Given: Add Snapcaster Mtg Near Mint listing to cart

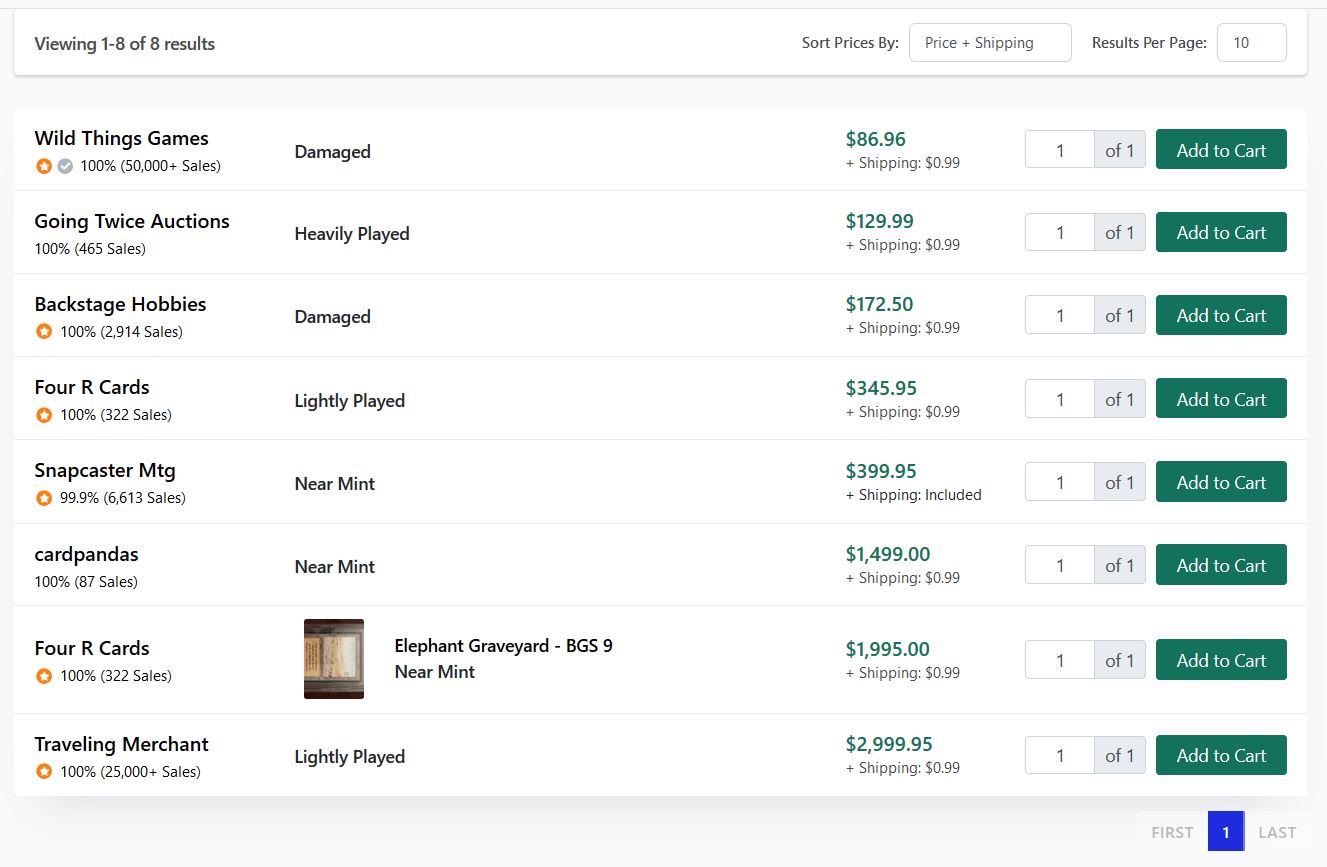Looking at the screenshot, I should tap(1220, 482).
